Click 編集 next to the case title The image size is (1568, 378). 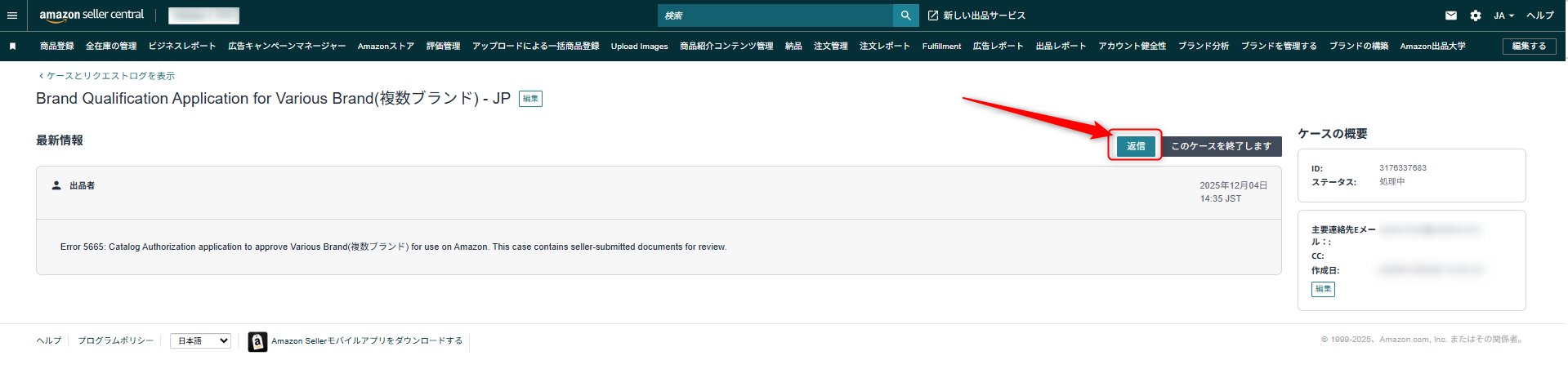(530, 99)
